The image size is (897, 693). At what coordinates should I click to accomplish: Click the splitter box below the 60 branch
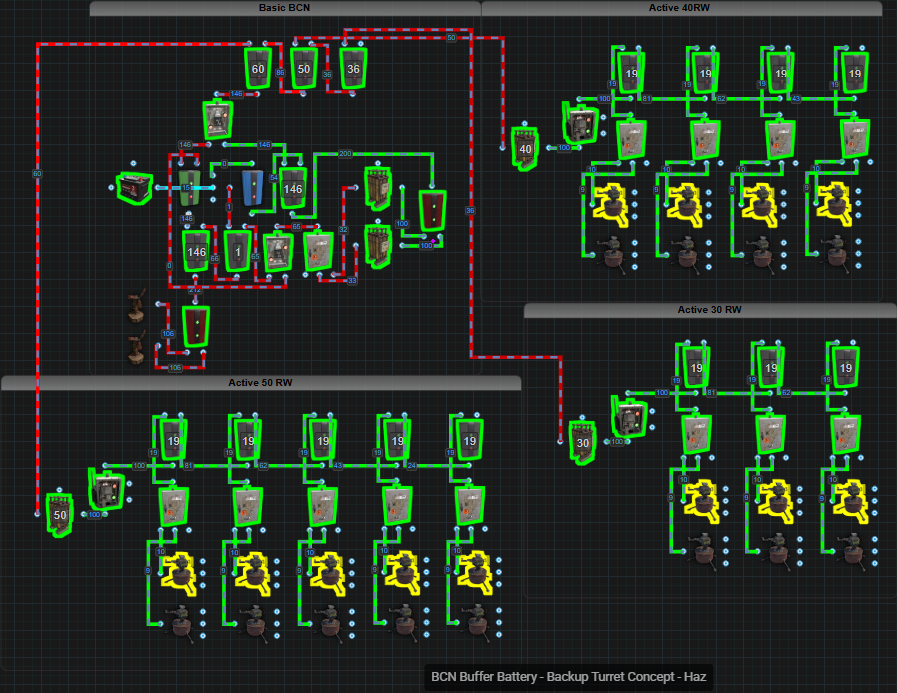click(x=218, y=120)
